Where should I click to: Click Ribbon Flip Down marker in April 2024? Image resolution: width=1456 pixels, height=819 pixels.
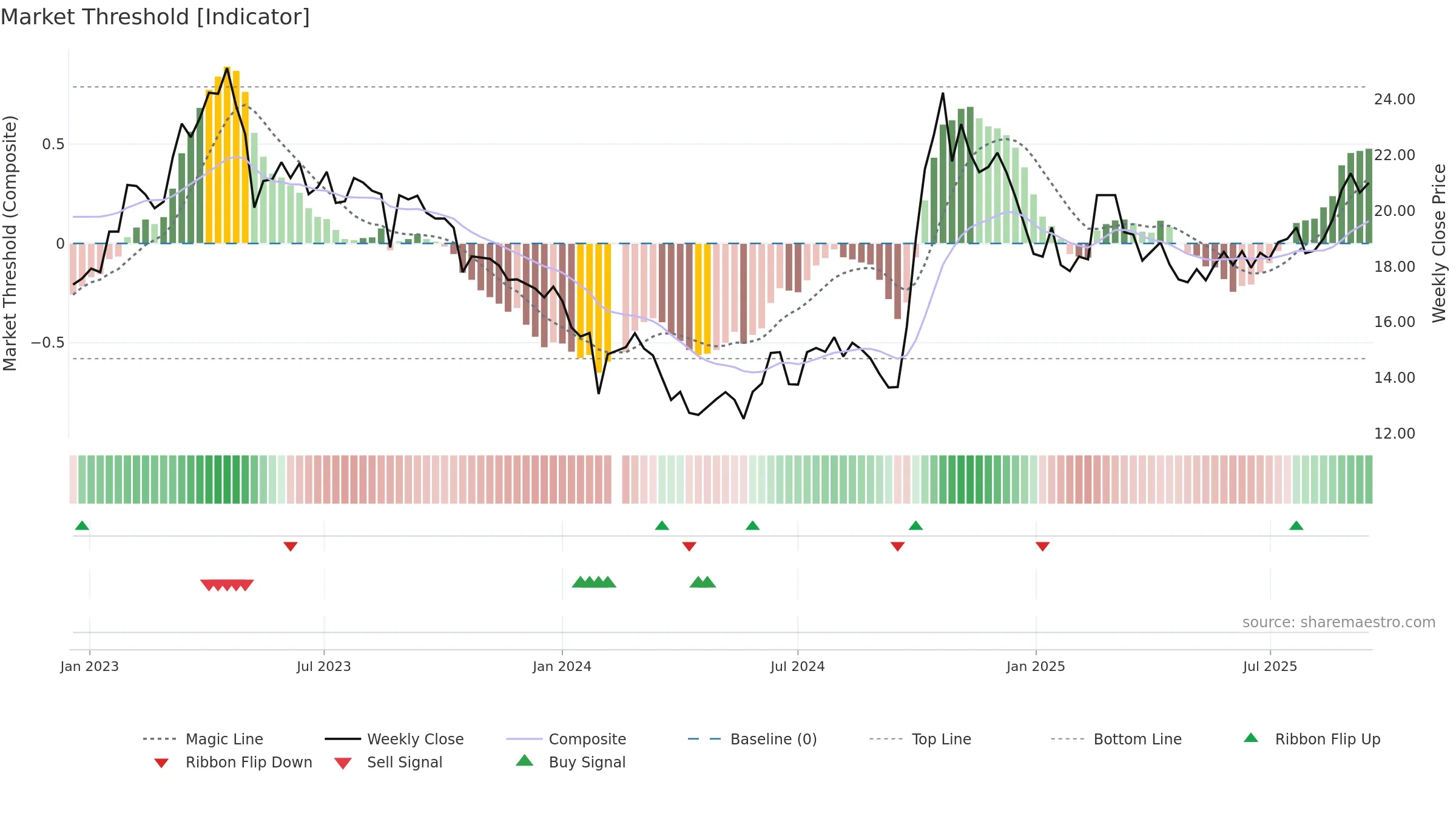tap(689, 547)
